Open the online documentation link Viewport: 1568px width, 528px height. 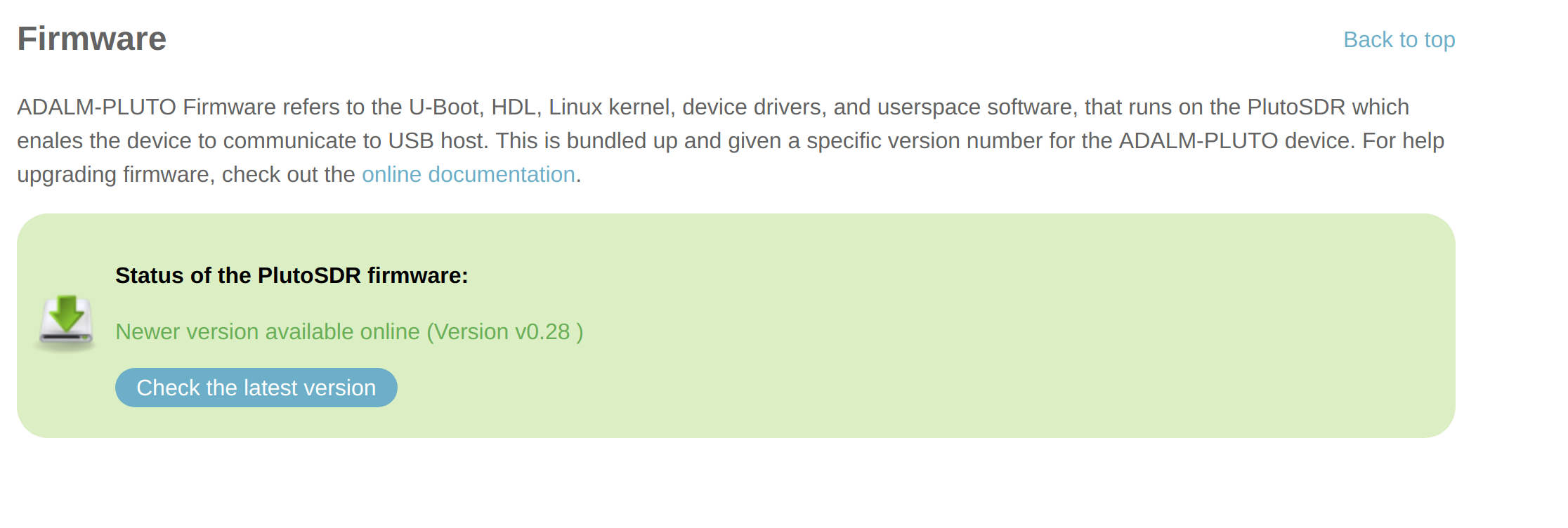[469, 174]
